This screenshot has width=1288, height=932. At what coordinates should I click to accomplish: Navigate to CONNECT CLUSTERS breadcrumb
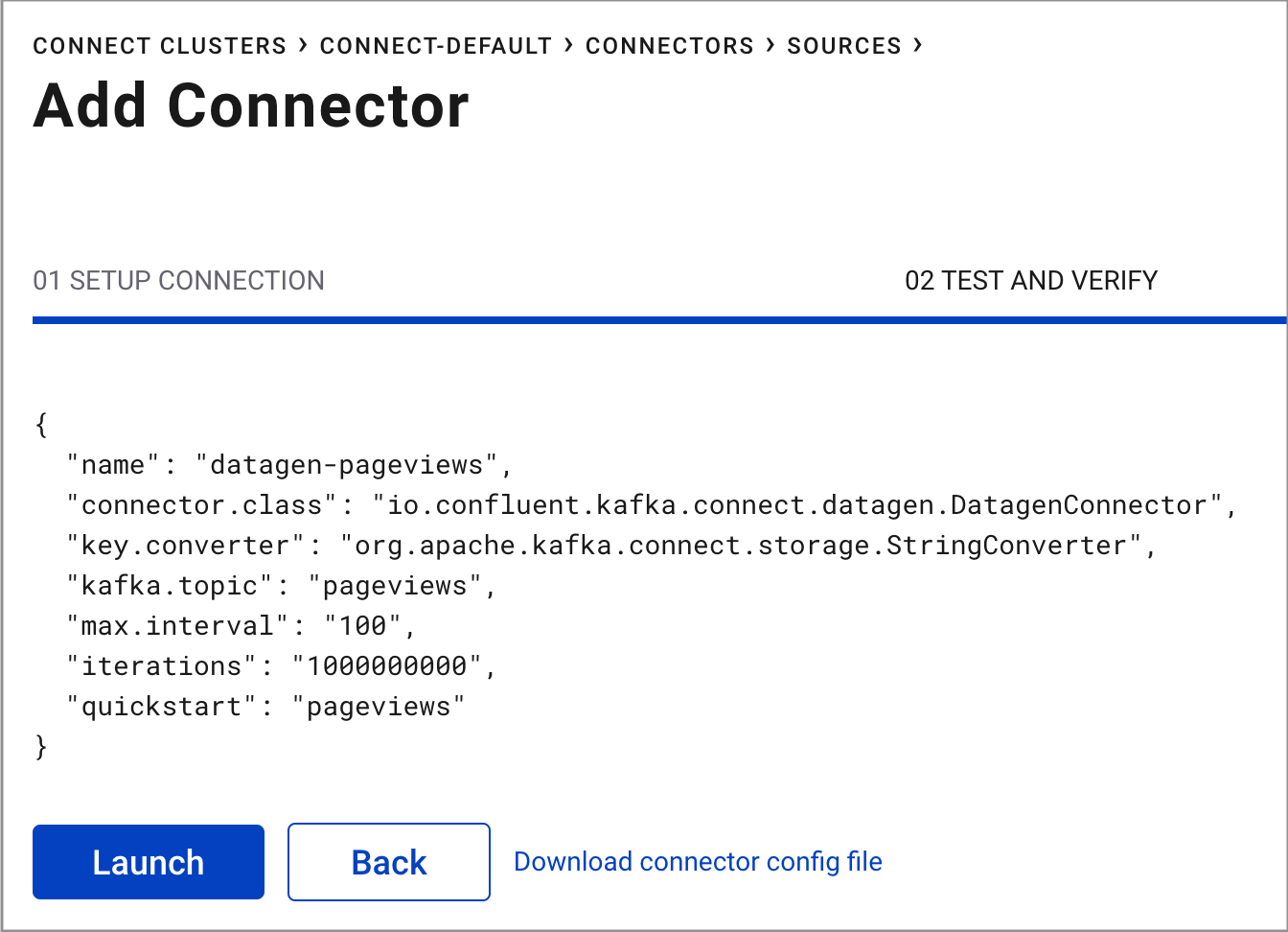(159, 45)
